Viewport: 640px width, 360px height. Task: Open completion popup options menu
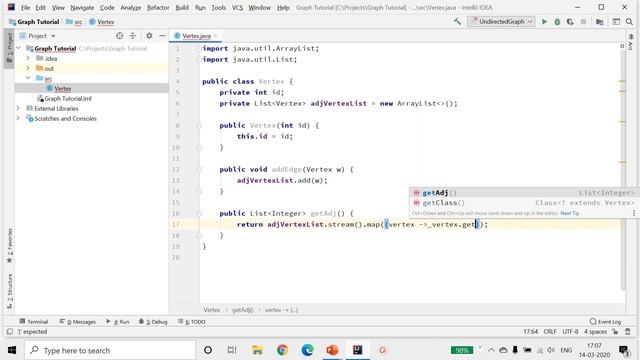coord(633,213)
